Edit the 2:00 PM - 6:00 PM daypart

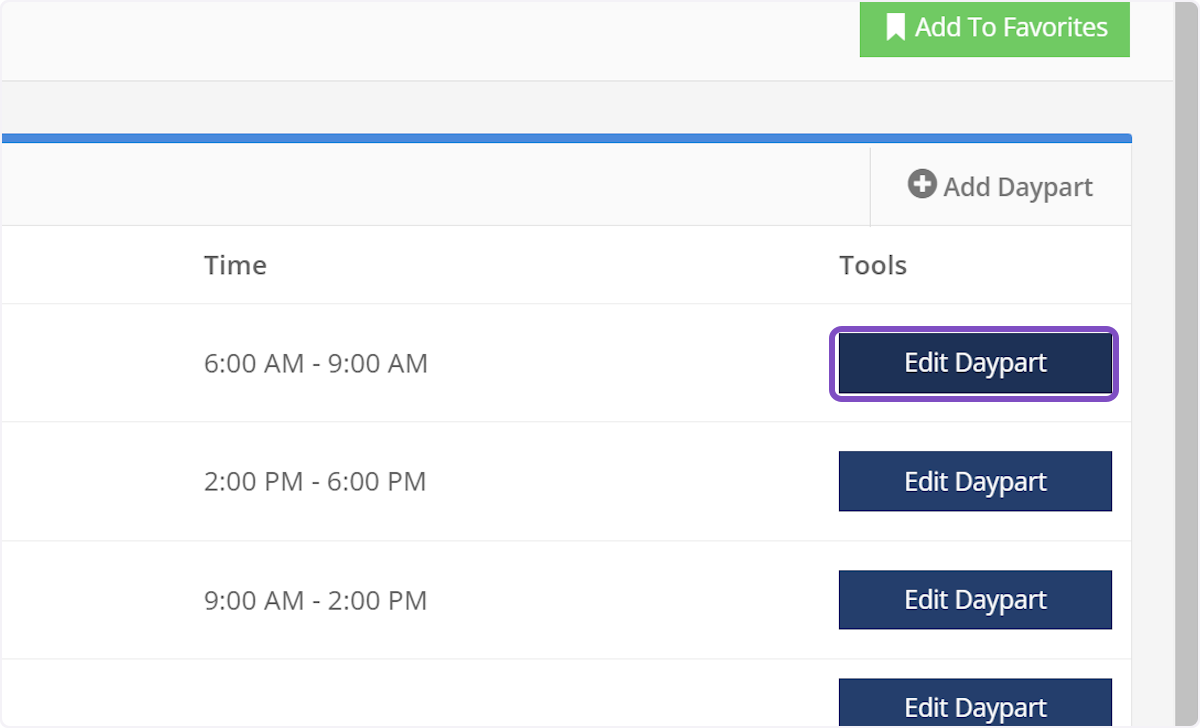pos(974,481)
